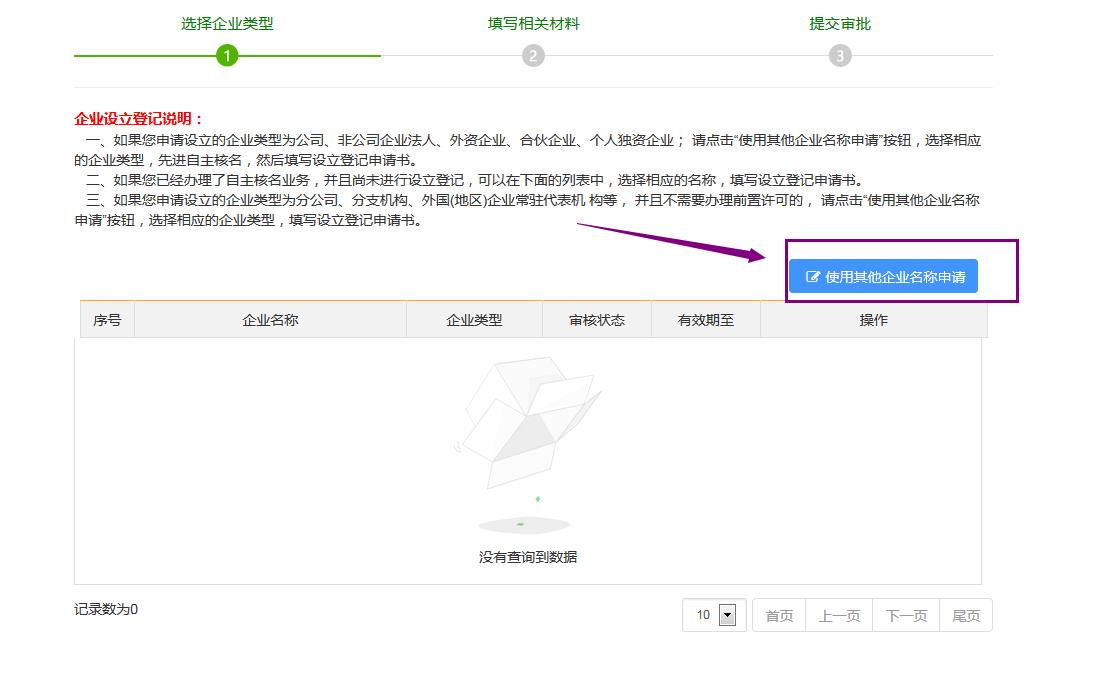Click the 序号 column header

pos(107,320)
